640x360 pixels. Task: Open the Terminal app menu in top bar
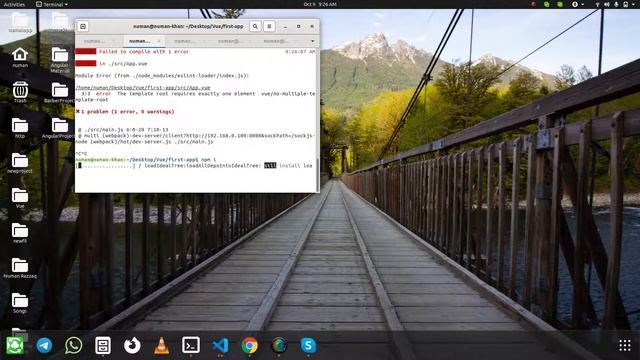click(x=52, y=4)
